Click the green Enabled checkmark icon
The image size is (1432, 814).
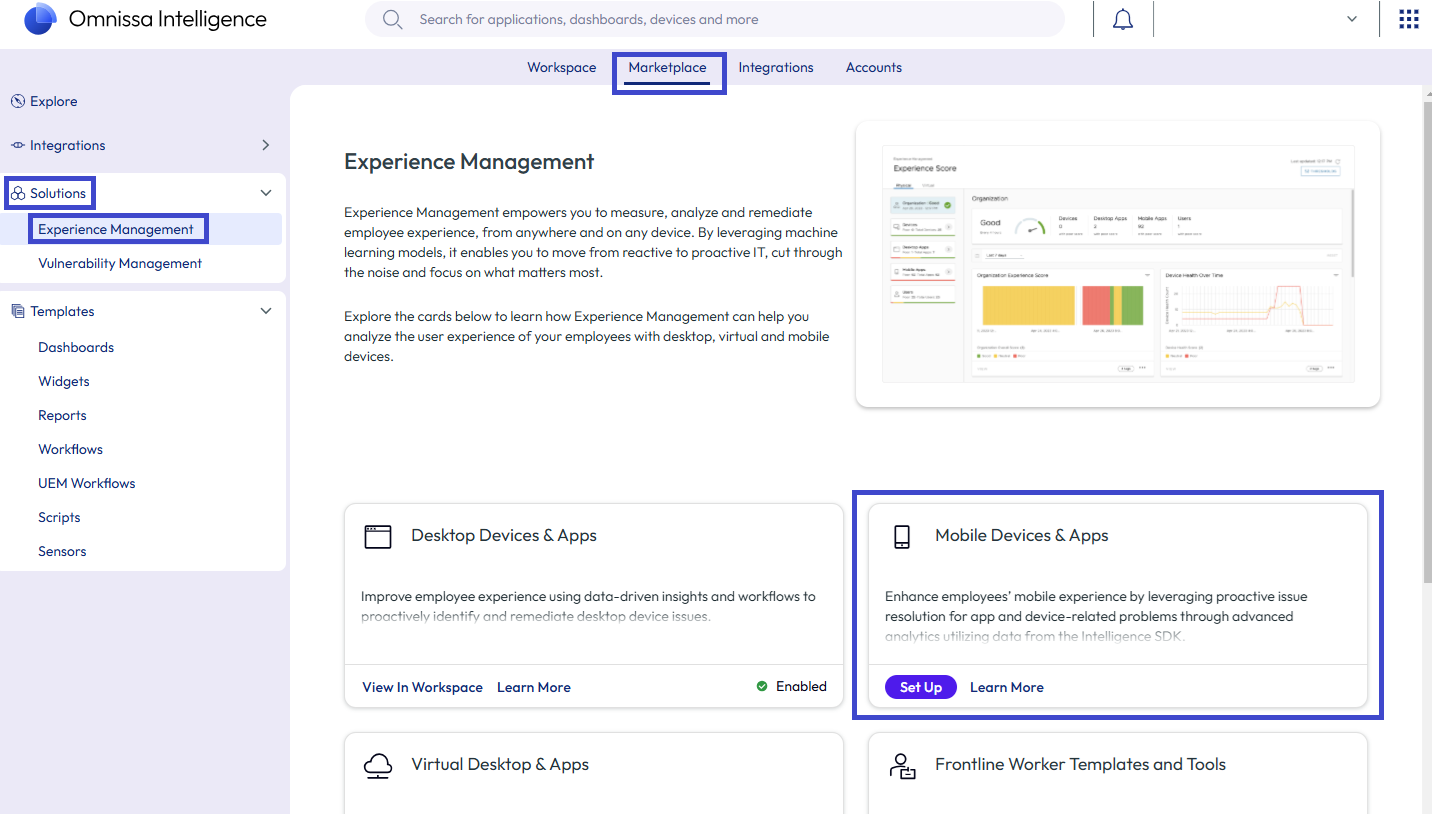pos(762,686)
